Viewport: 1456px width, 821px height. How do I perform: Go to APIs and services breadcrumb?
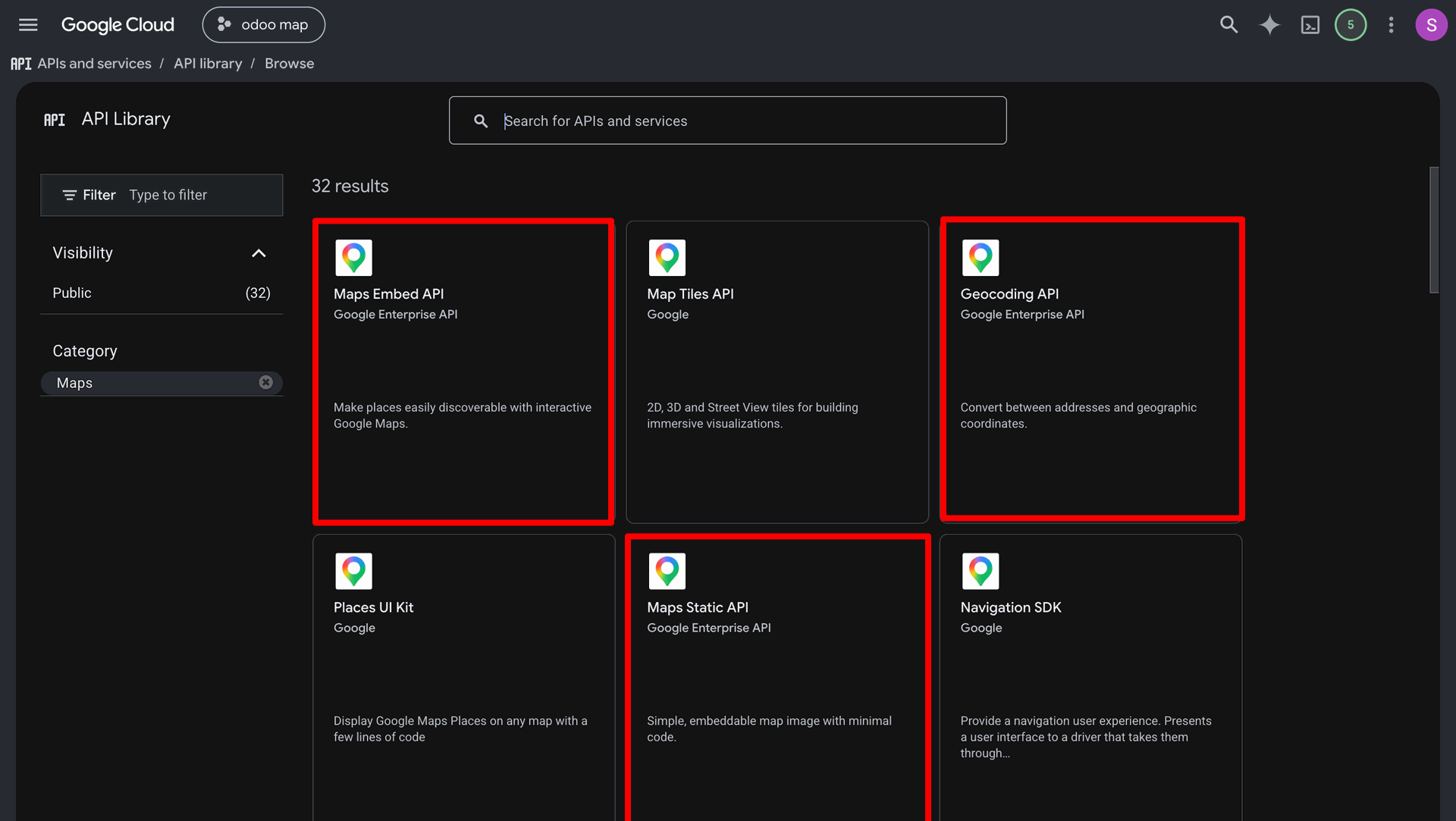click(x=94, y=64)
